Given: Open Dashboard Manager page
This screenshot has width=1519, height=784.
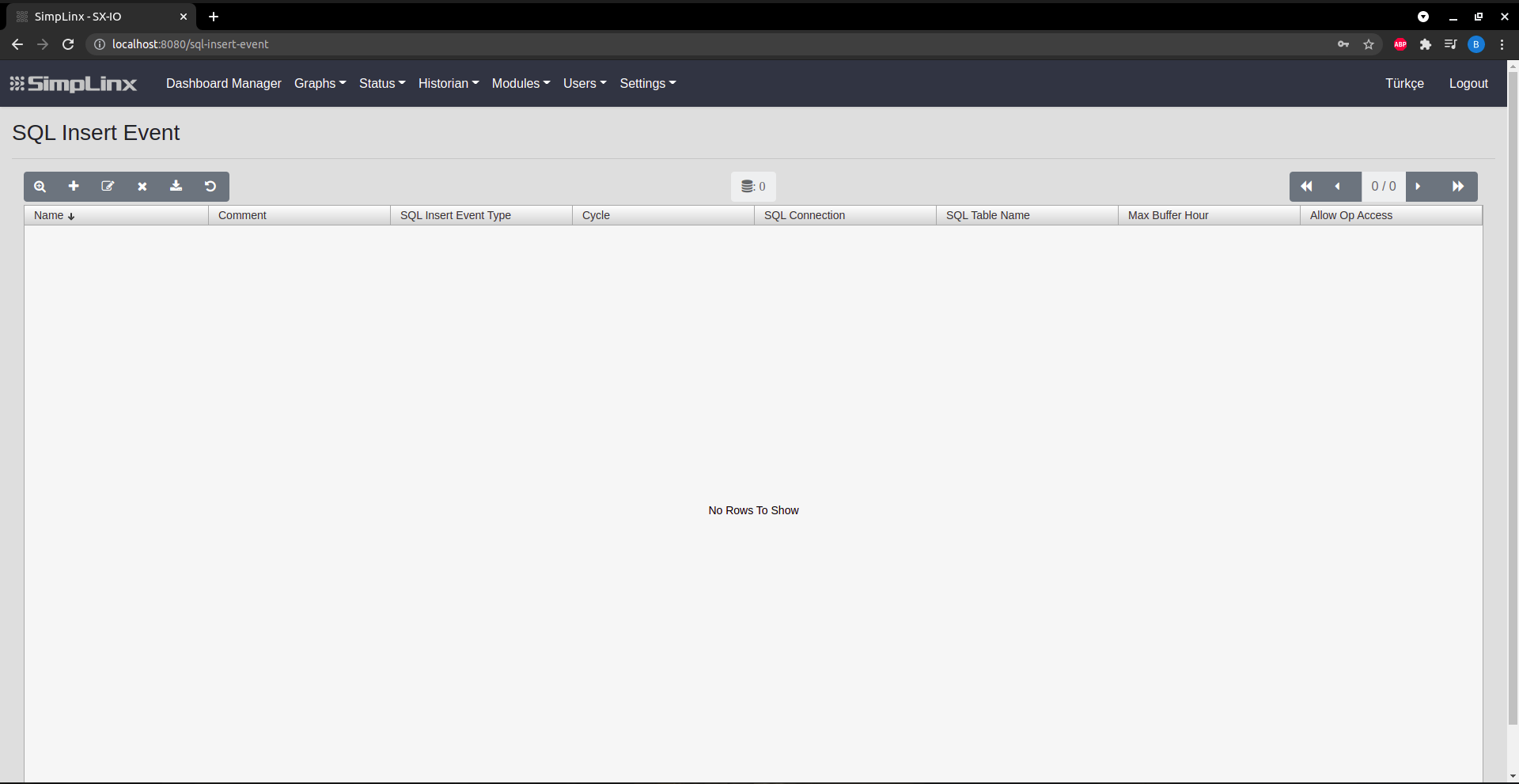Looking at the screenshot, I should 223,84.
